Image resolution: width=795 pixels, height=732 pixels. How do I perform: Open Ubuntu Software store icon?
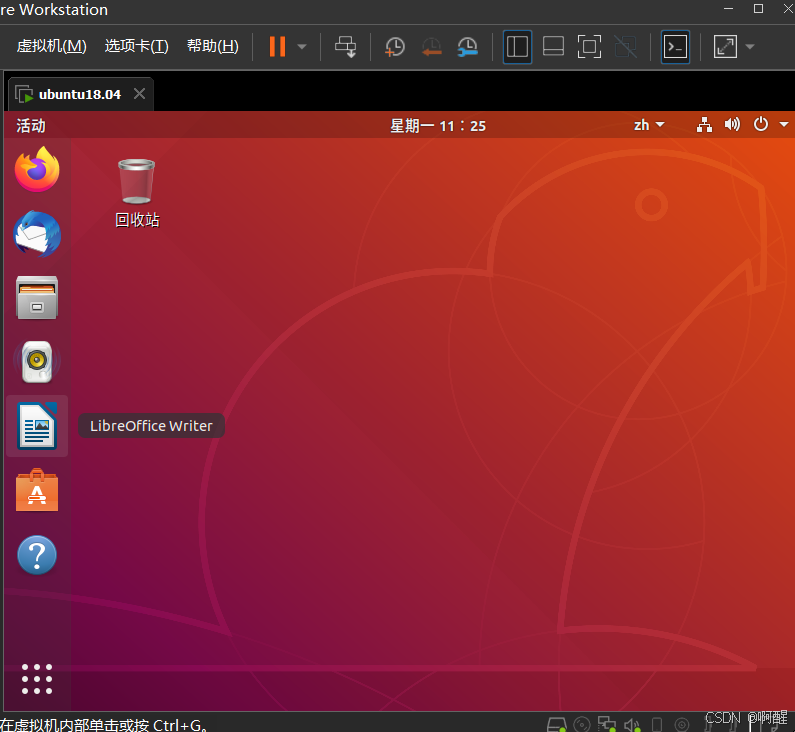point(37,491)
